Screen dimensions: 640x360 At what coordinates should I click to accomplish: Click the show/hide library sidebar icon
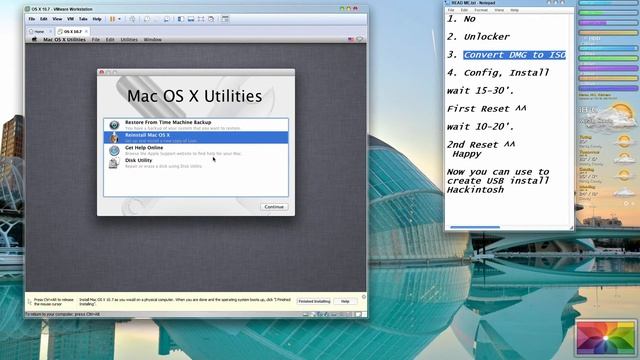click(180, 19)
